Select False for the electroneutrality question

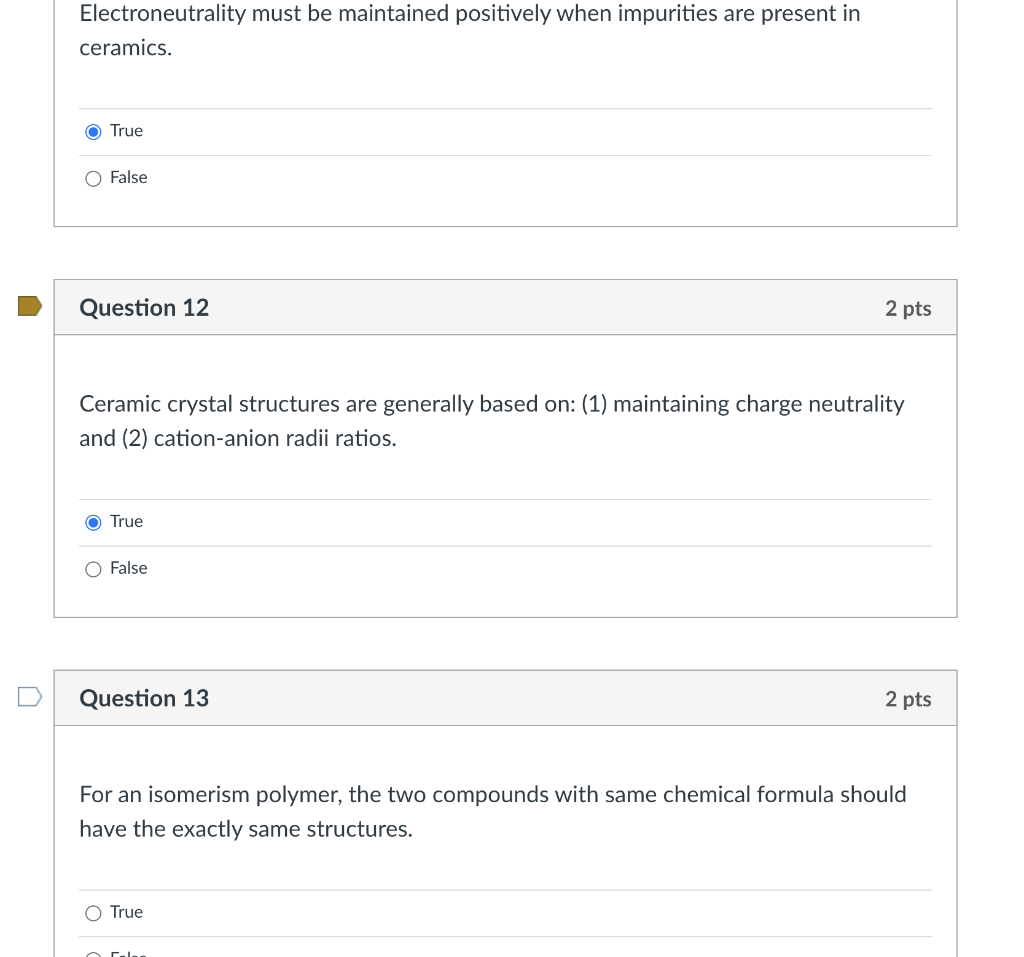(93, 178)
